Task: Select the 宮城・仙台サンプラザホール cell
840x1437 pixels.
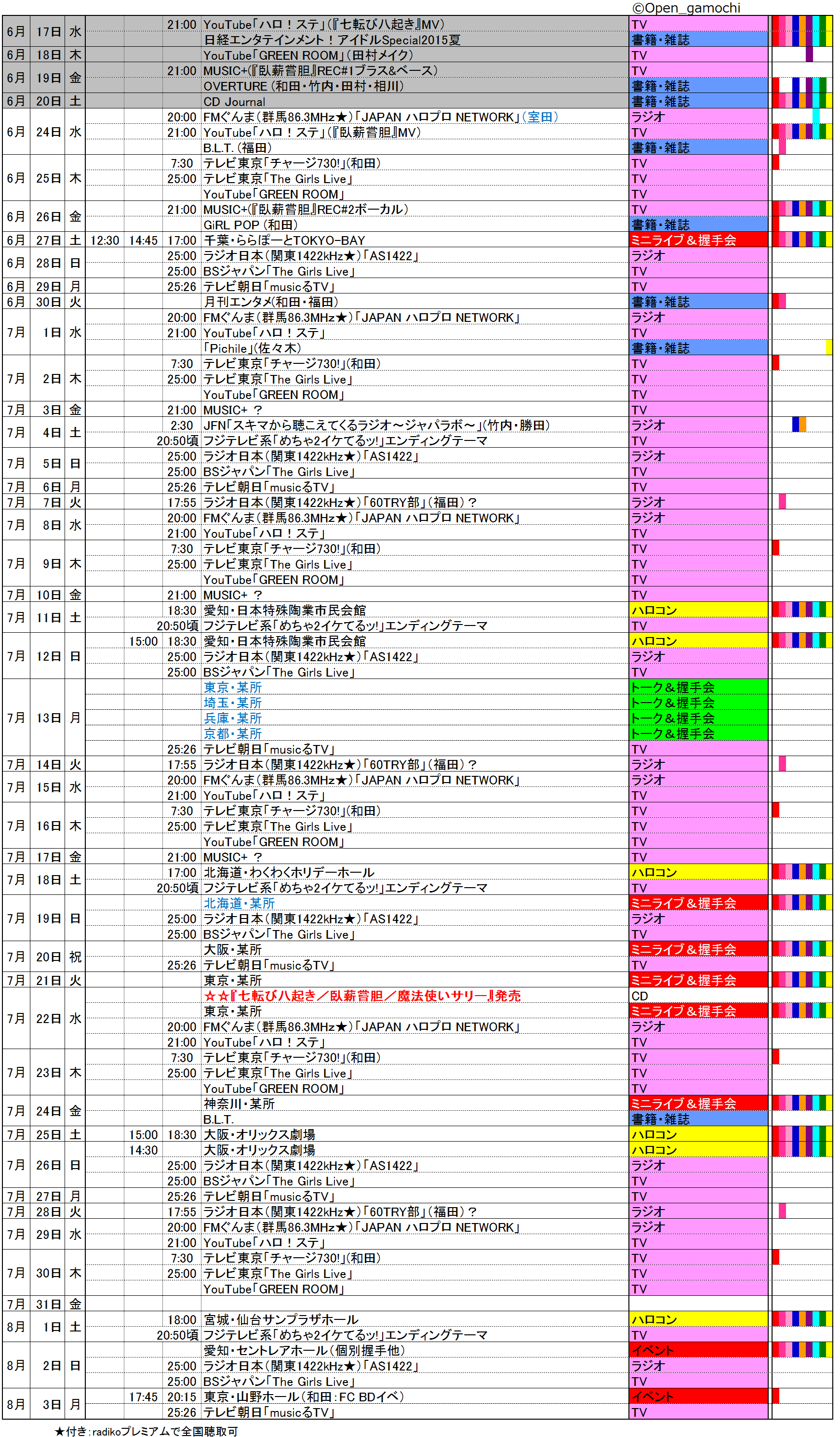Action: click(415, 1319)
